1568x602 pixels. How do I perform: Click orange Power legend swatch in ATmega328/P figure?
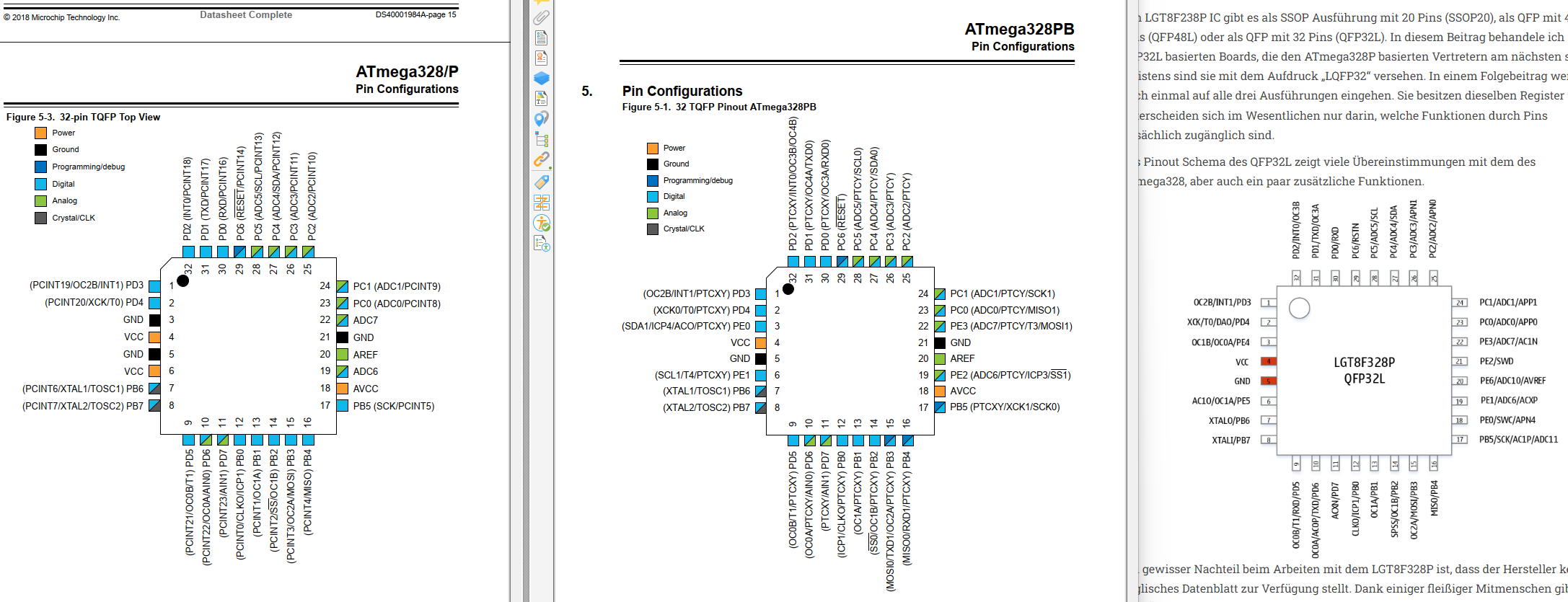click(x=41, y=133)
